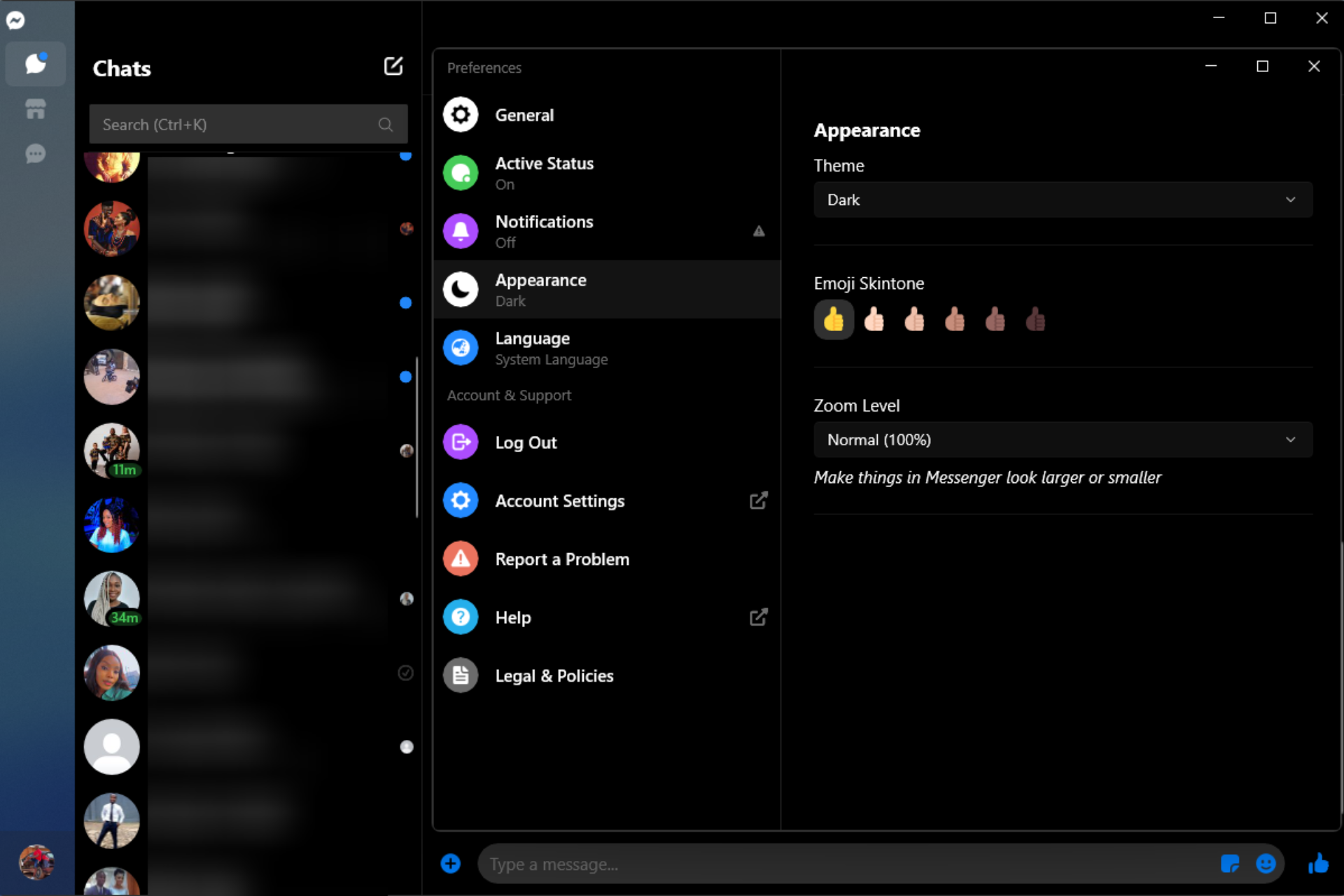Select the default yellow emoji skintone
The width and height of the screenshot is (1344, 896).
pyautogui.click(x=834, y=320)
